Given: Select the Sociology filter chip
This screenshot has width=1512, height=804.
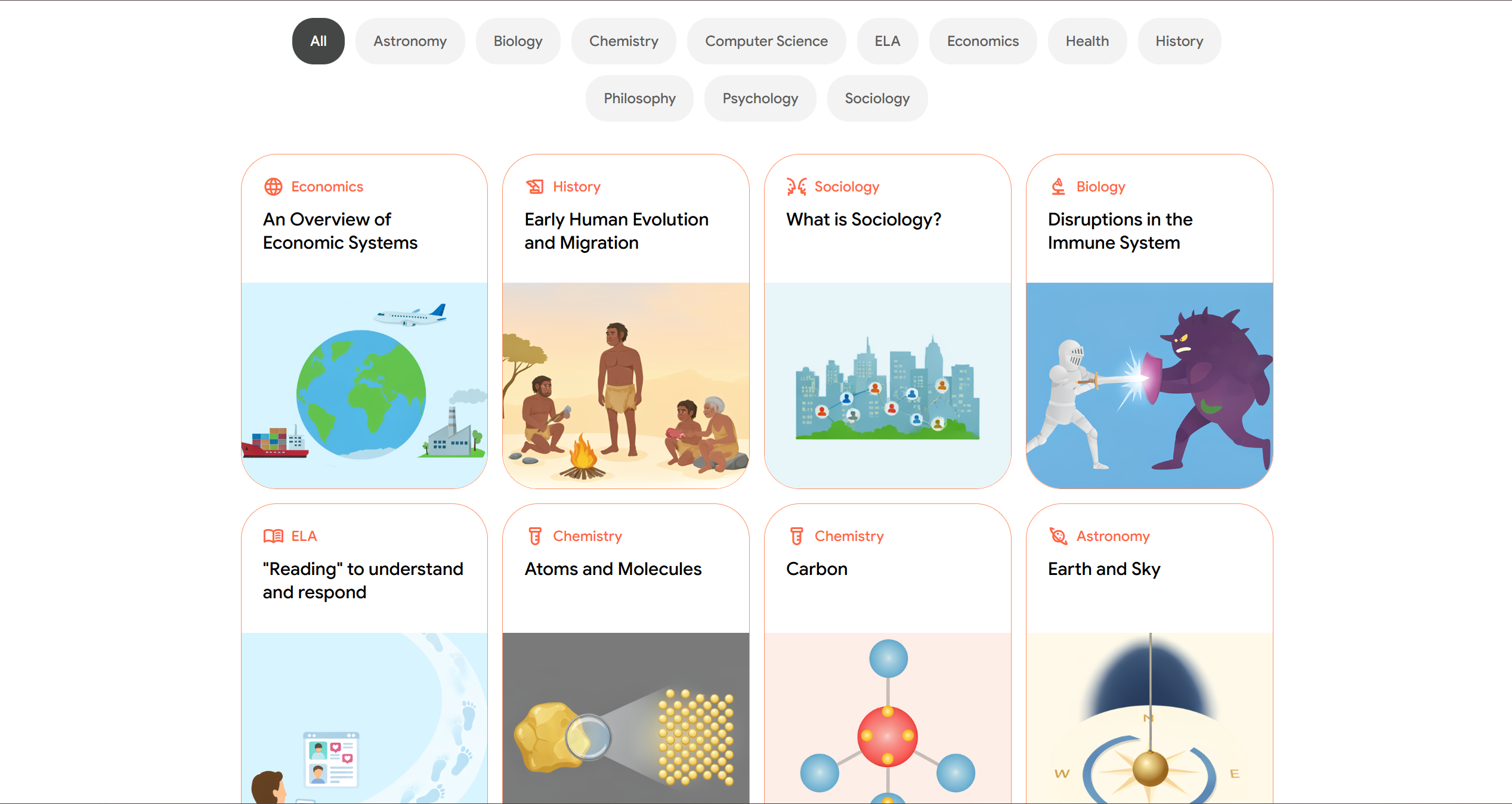Looking at the screenshot, I should [x=877, y=98].
